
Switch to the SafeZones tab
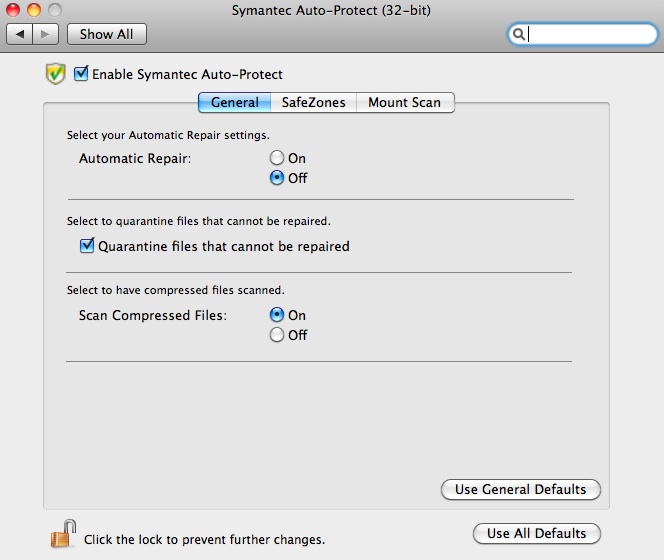(313, 102)
